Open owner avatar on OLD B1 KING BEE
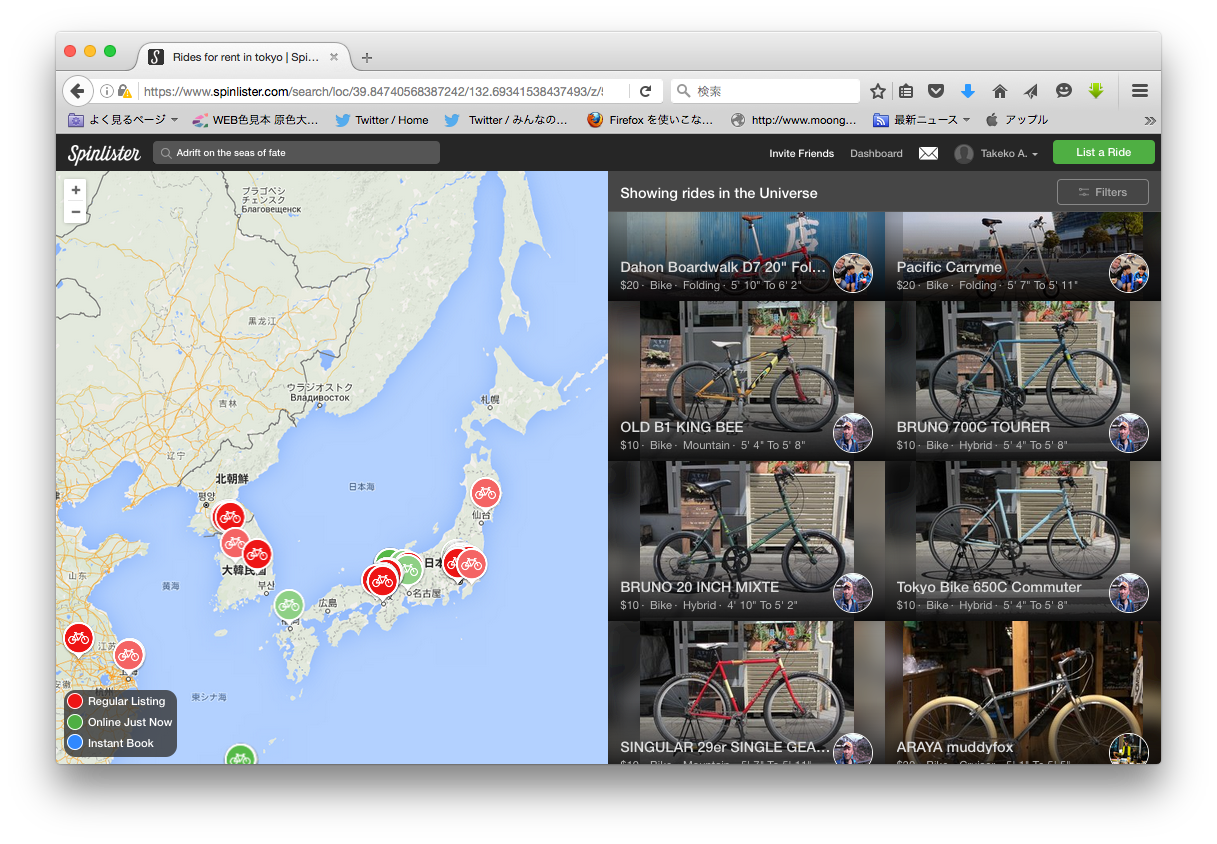This screenshot has height=844, width=1217. tap(853, 433)
